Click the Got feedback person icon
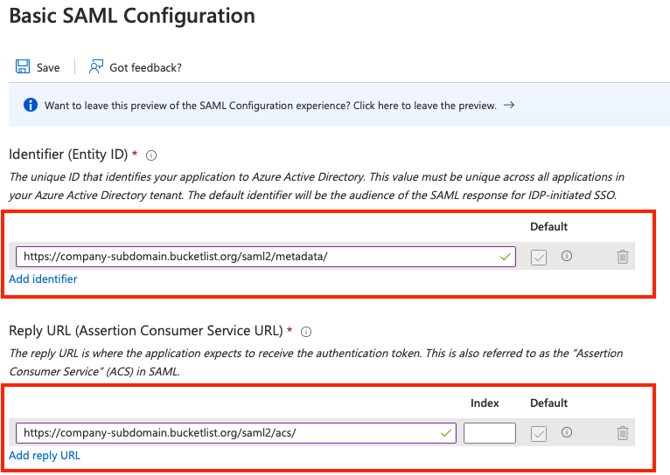This screenshot has height=475, width=670. point(96,67)
